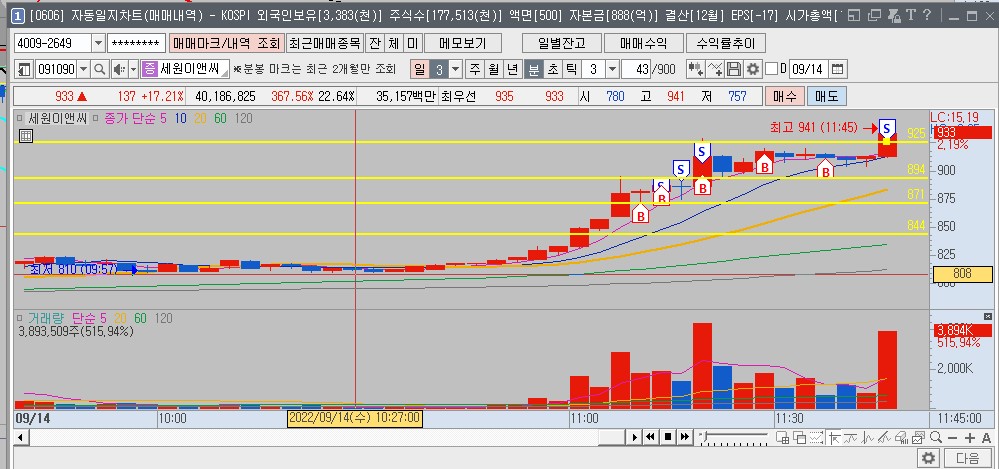Click the zoom magnifier in the bottom toolbar
The height and width of the screenshot is (469, 999).
tap(936, 437)
